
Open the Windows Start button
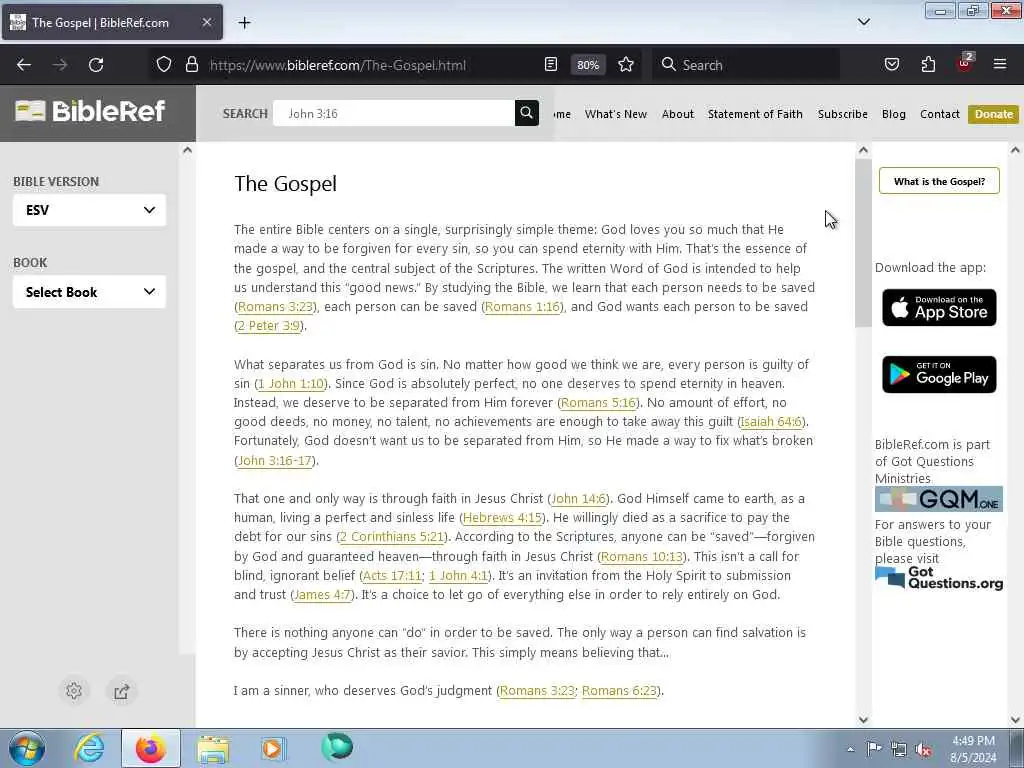(x=27, y=748)
